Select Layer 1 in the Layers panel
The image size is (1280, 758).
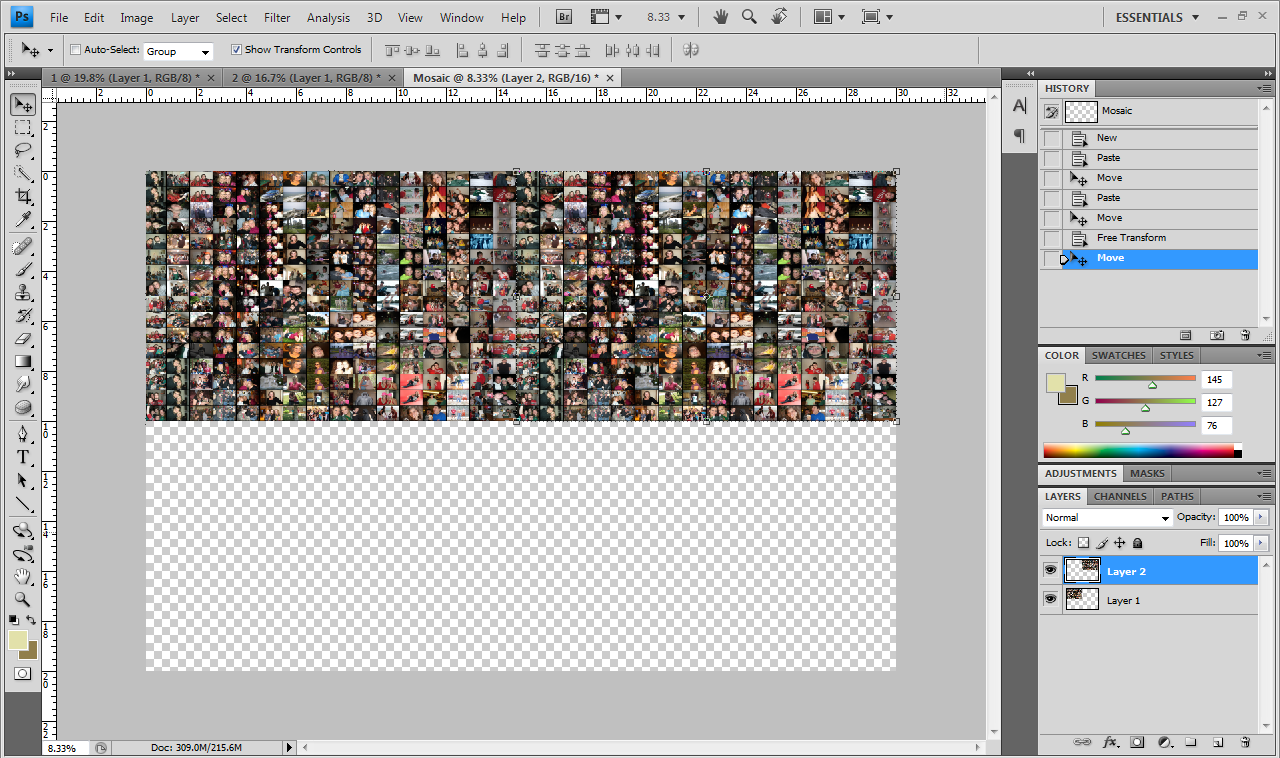click(x=1149, y=600)
